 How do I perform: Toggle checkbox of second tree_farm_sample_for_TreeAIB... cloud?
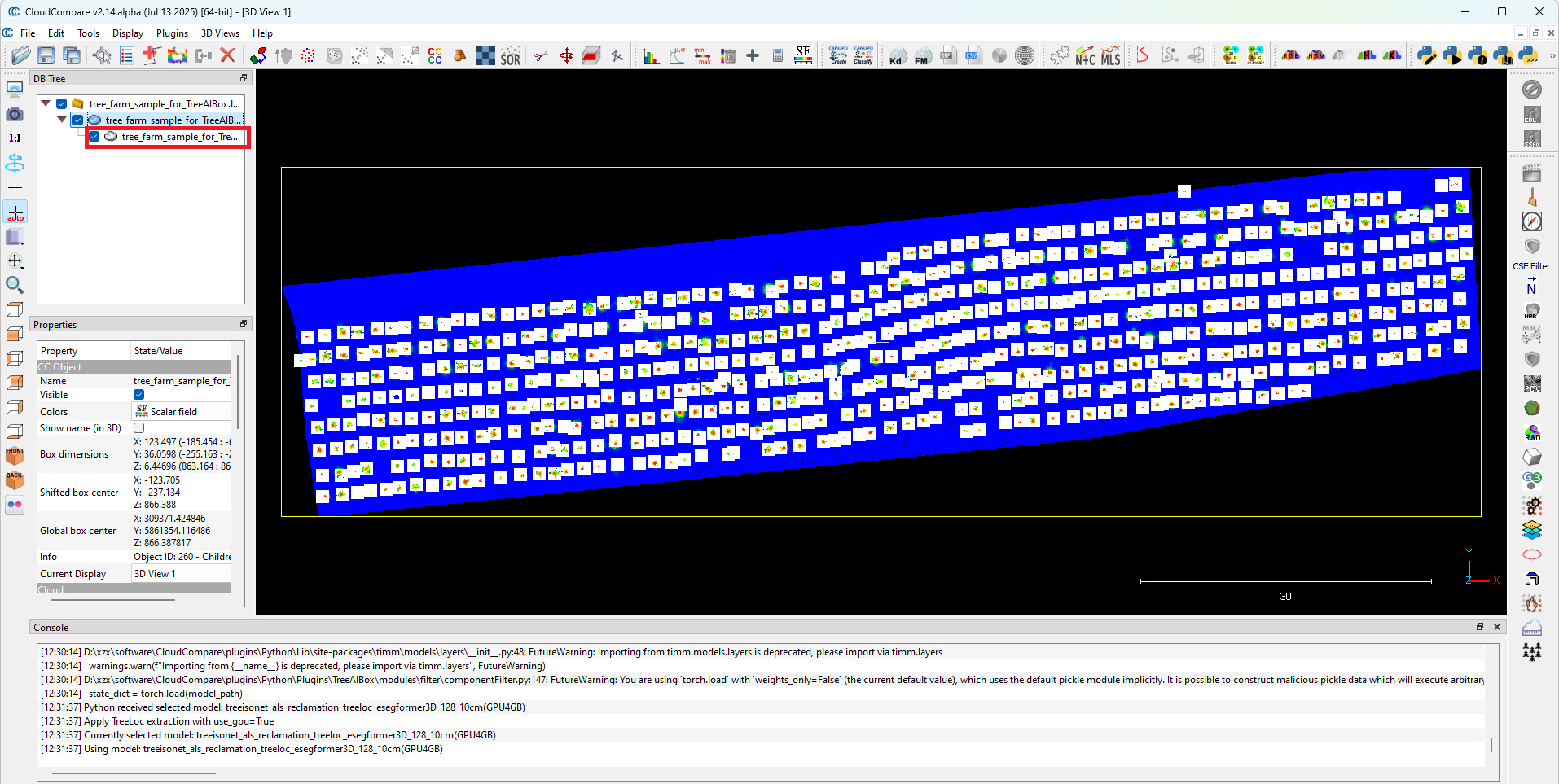[78, 120]
